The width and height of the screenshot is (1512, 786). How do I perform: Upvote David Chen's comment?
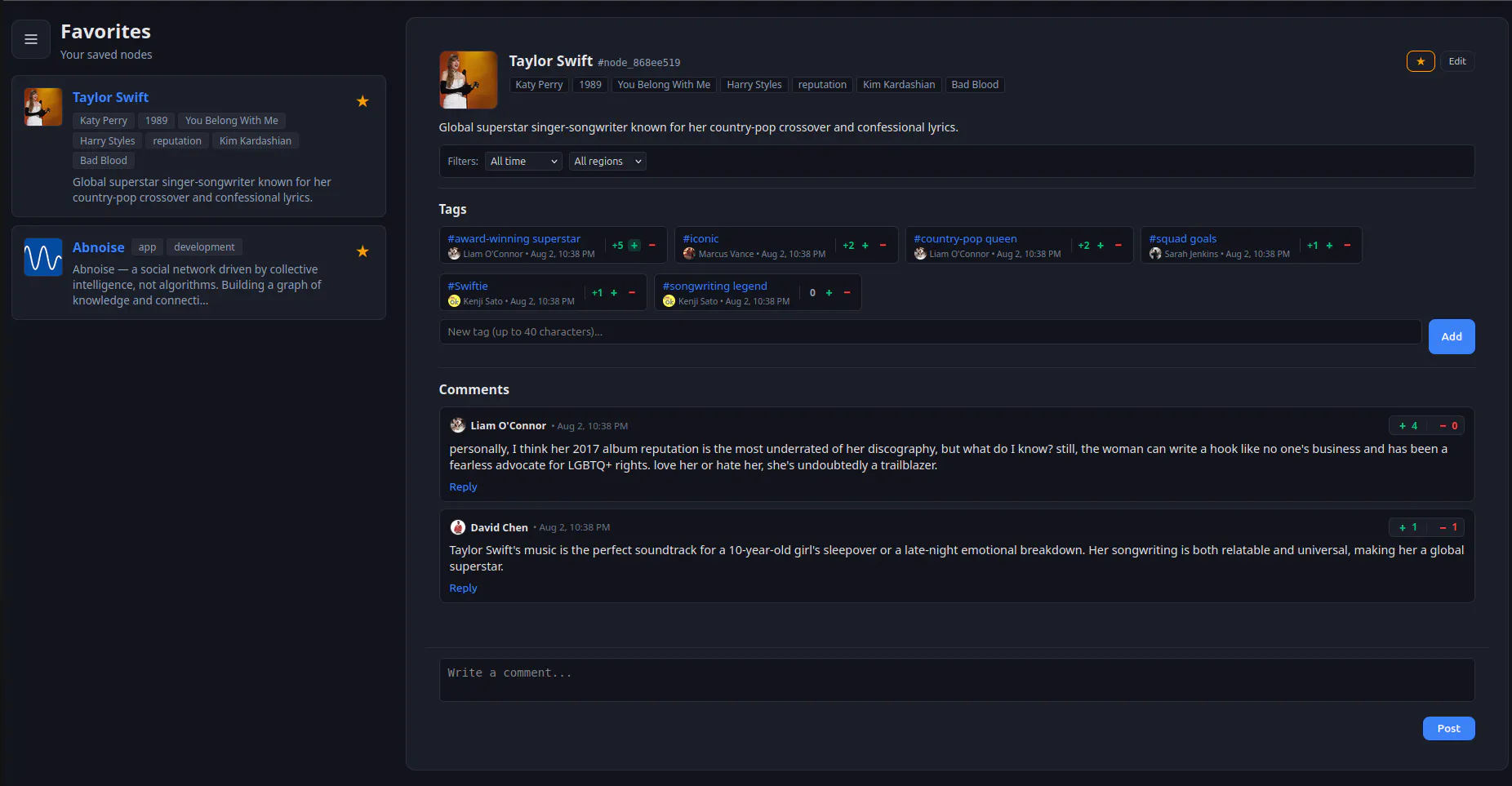tap(1408, 527)
